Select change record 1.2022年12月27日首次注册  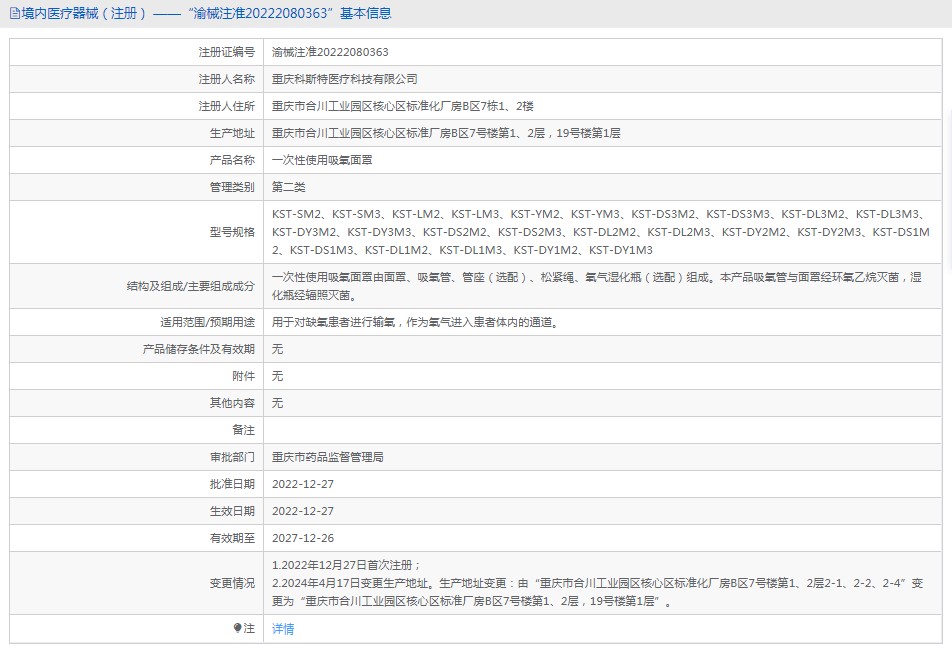click(x=346, y=565)
